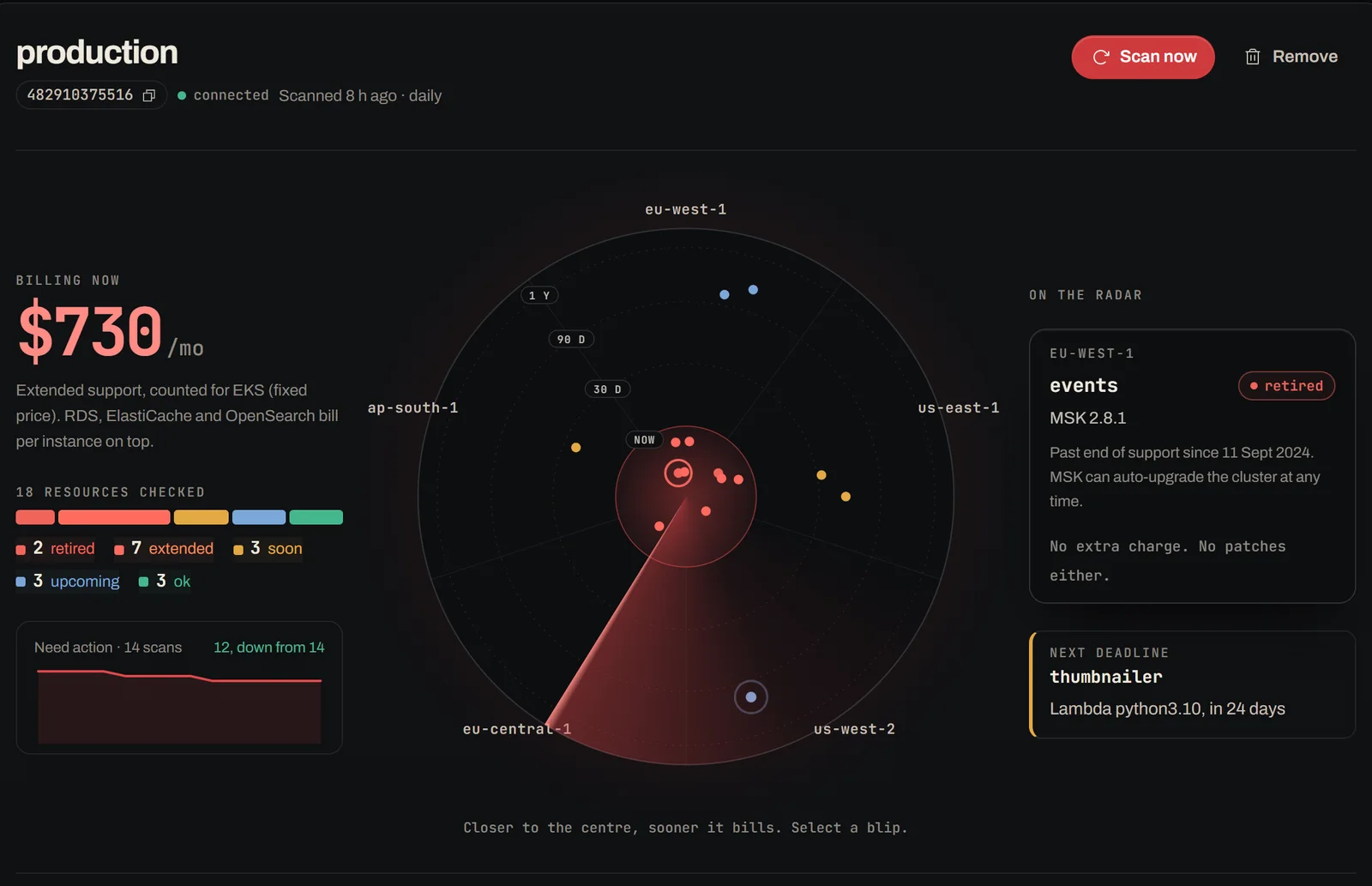
Task: Click the 'ON THE RADAR' heading
Action: coord(1086,295)
